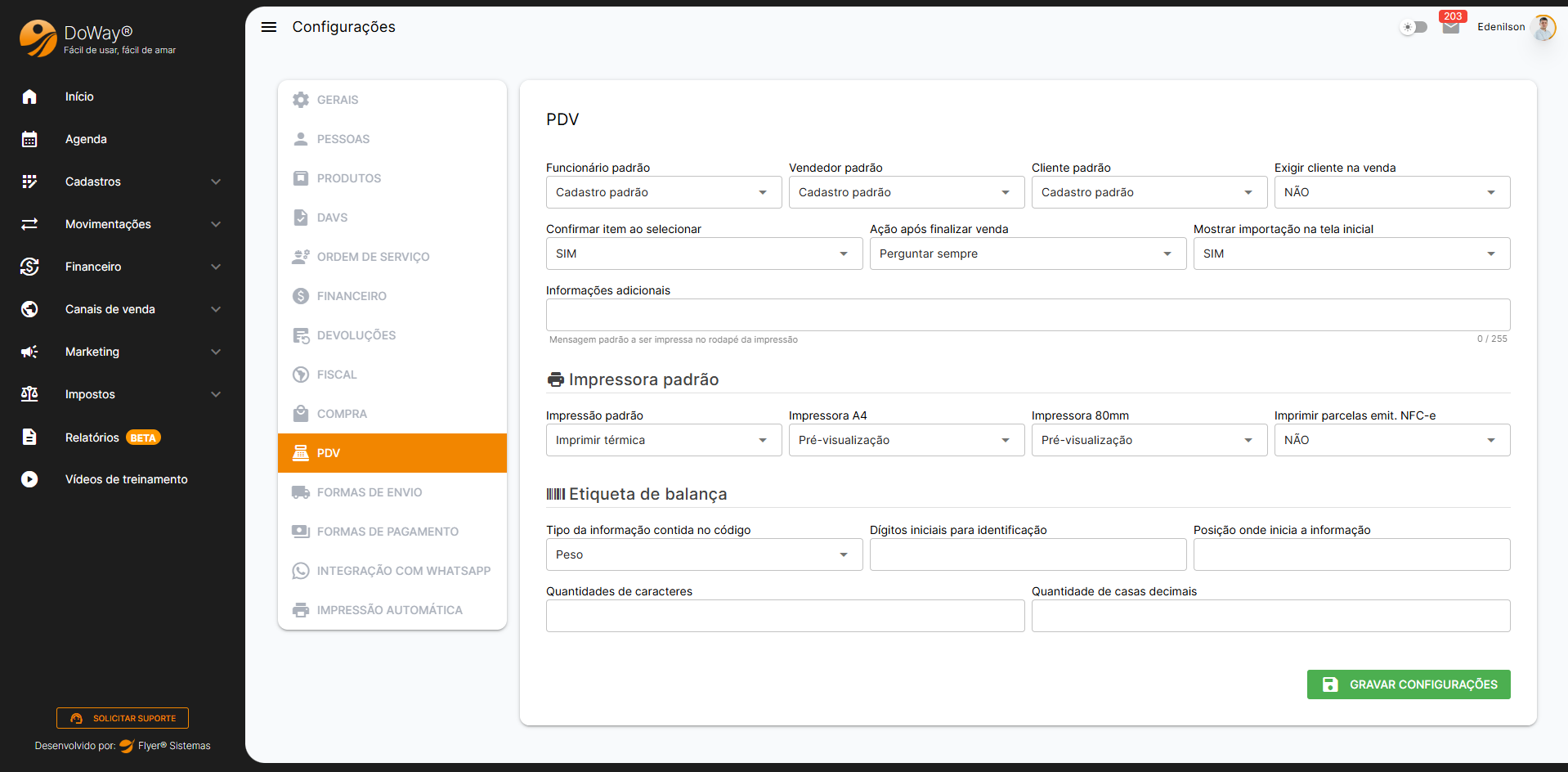Expand the Financeiro sidebar menu
The height and width of the screenshot is (772, 1568).
point(123,267)
